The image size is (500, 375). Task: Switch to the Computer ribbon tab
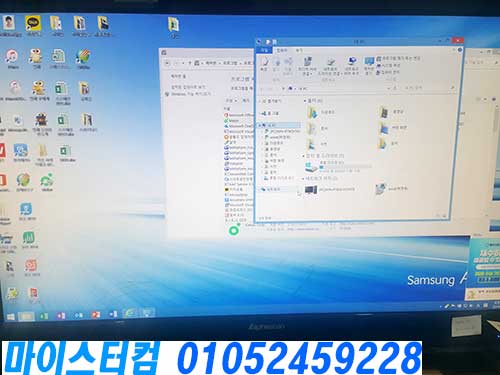(x=282, y=50)
